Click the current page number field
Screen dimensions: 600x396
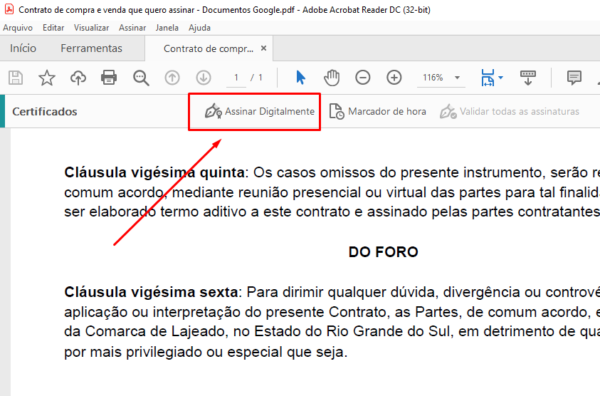point(236,78)
